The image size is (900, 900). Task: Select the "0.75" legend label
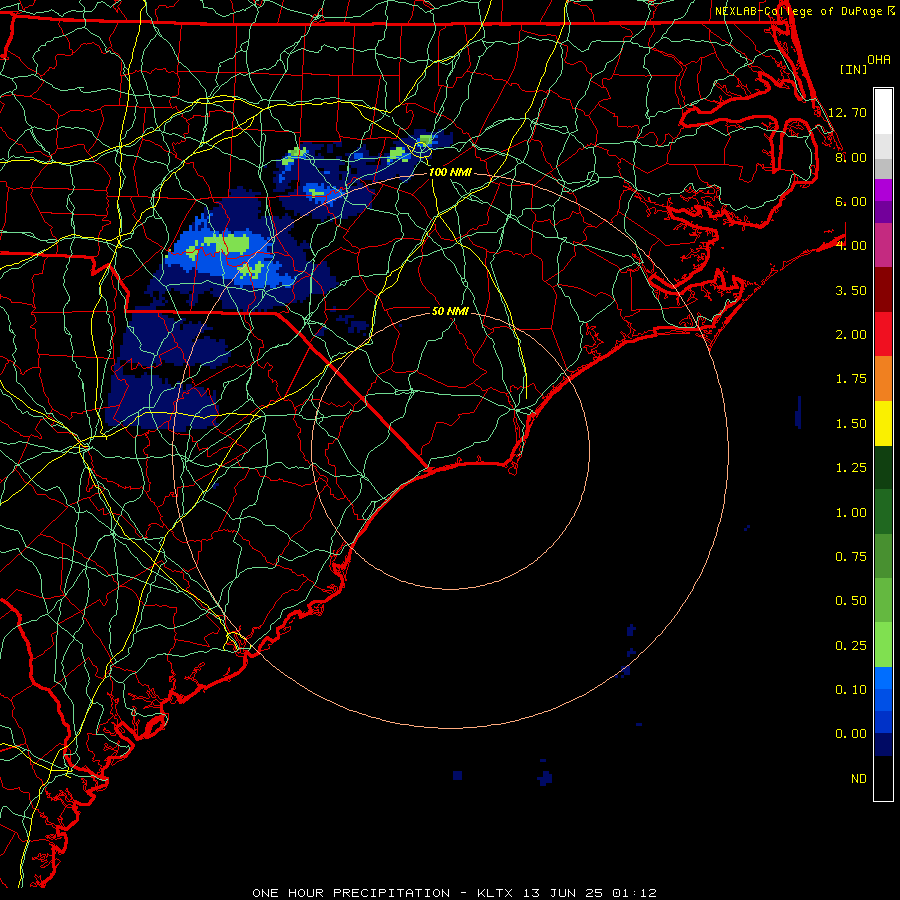point(851,557)
